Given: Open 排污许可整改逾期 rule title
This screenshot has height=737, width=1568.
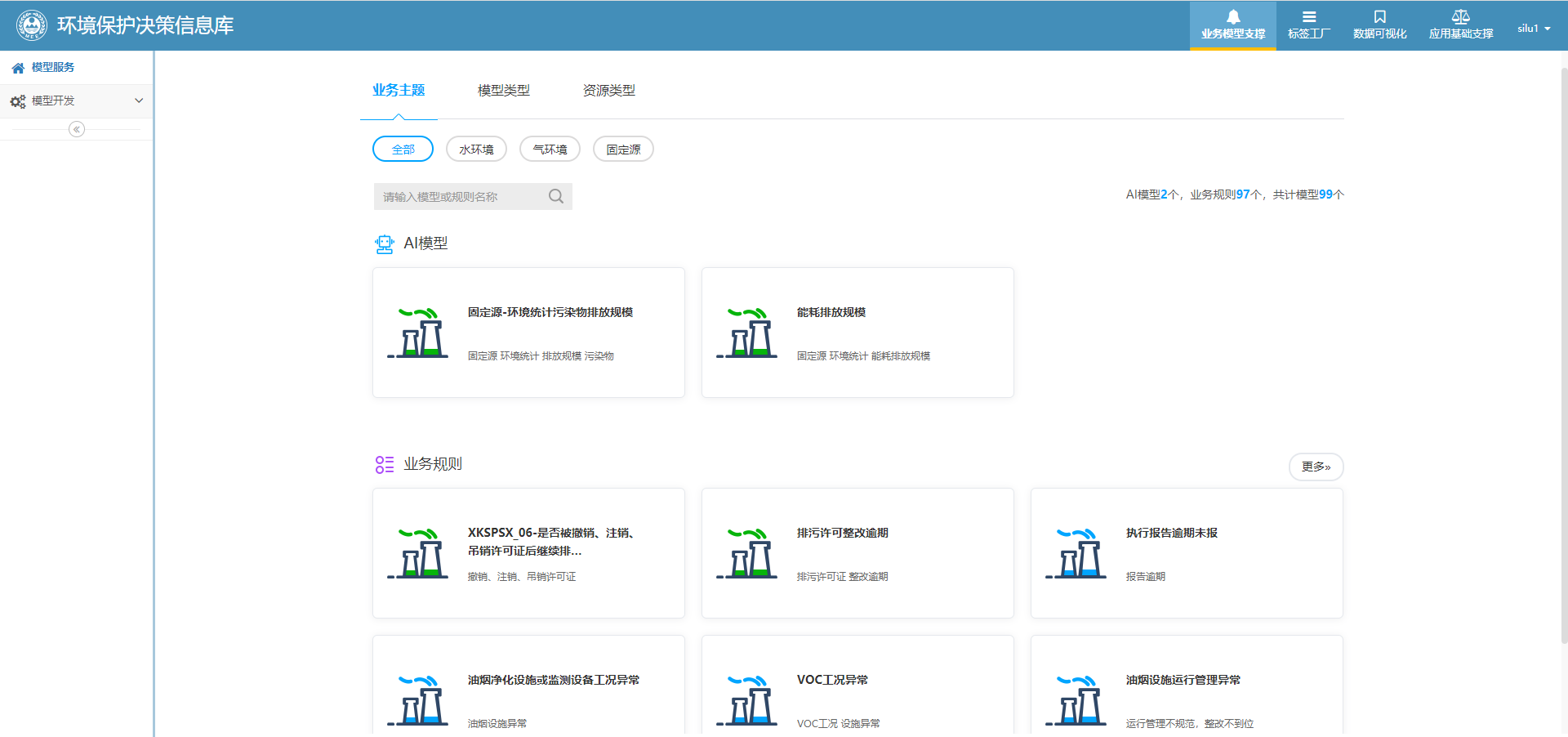Looking at the screenshot, I should [x=843, y=533].
